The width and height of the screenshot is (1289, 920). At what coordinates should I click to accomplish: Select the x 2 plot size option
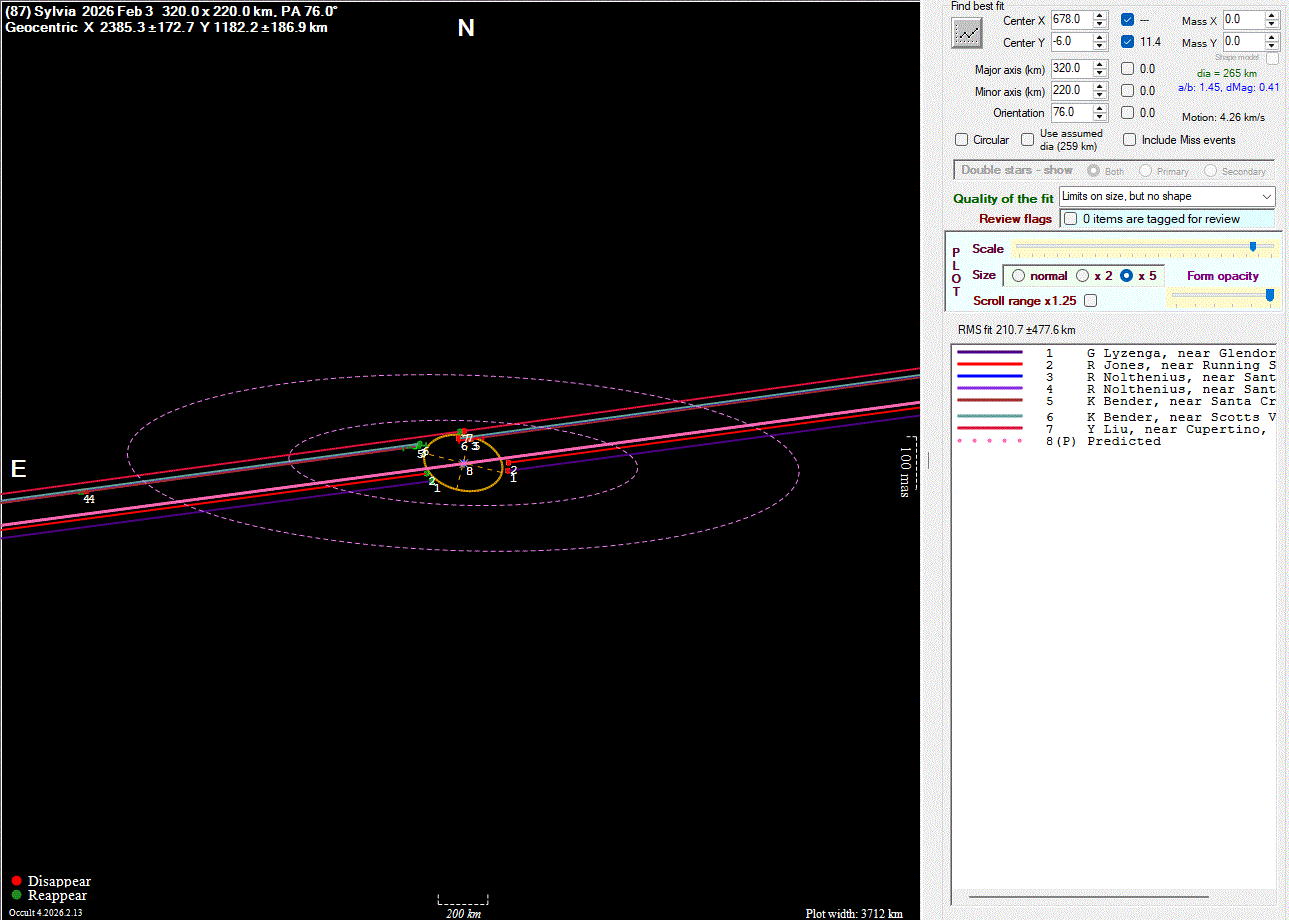(x=1082, y=276)
